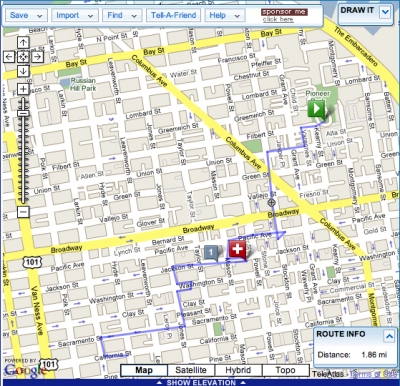Switch to Topo view

click(x=285, y=370)
